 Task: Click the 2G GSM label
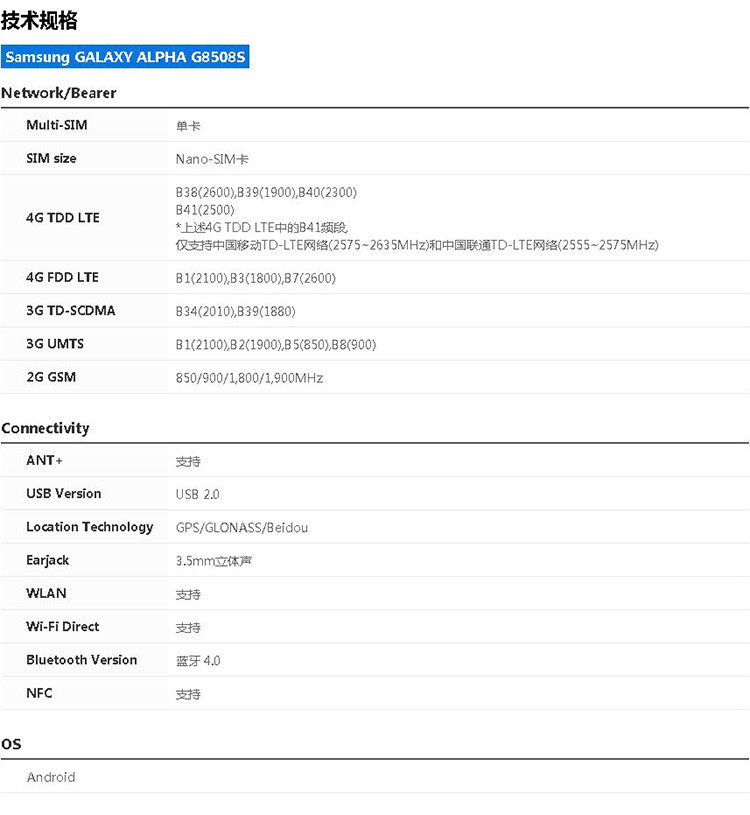click(x=51, y=377)
